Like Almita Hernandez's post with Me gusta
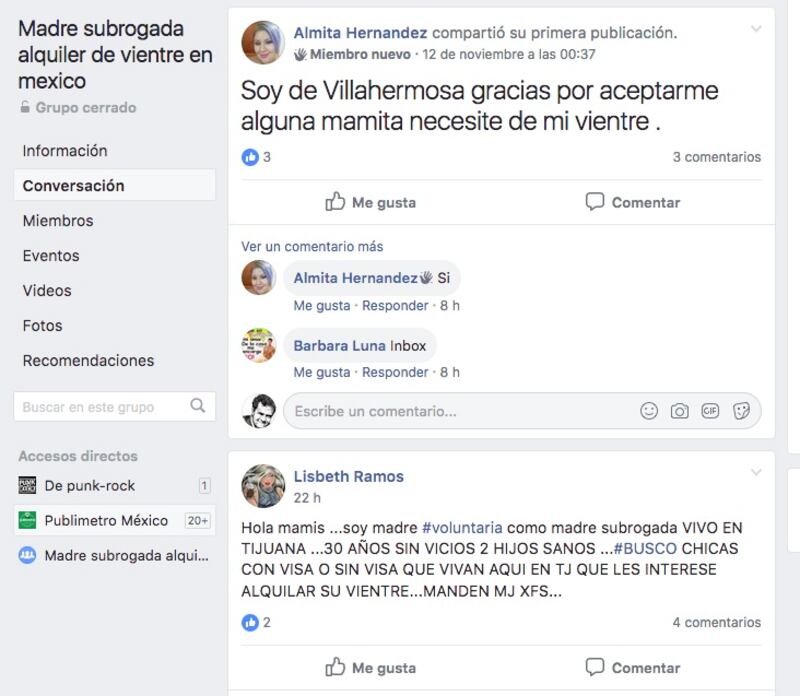This screenshot has width=800, height=696. (x=370, y=202)
